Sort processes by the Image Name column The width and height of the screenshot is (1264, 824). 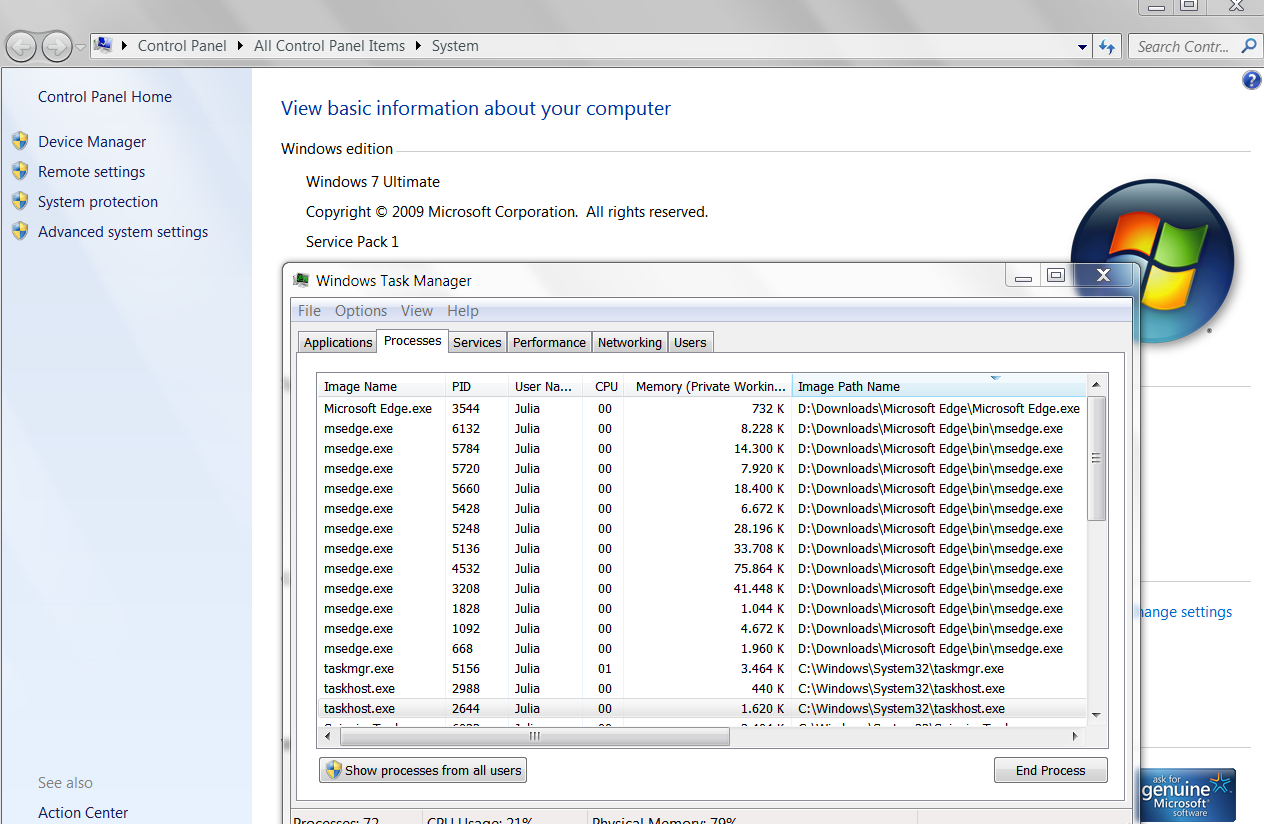coord(381,386)
